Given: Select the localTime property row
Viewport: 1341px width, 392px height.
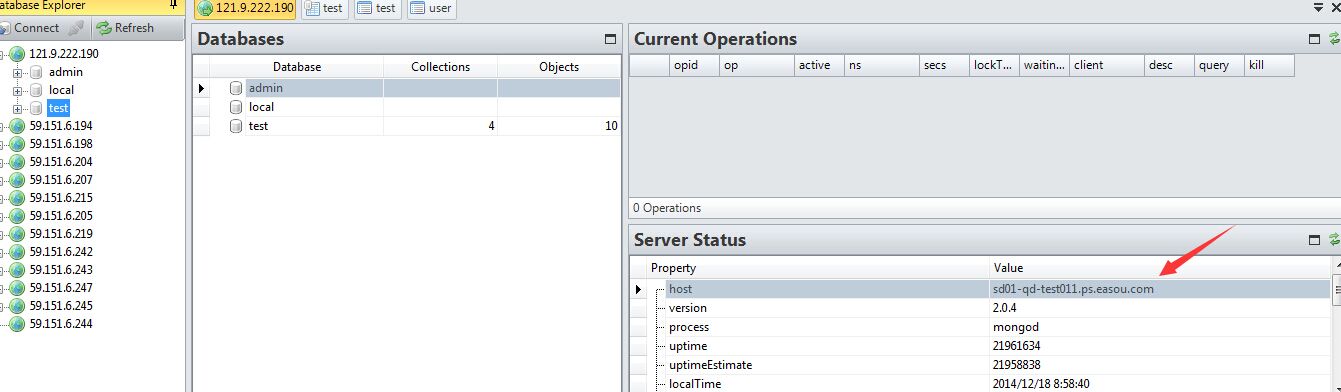Looking at the screenshot, I should (x=980, y=384).
